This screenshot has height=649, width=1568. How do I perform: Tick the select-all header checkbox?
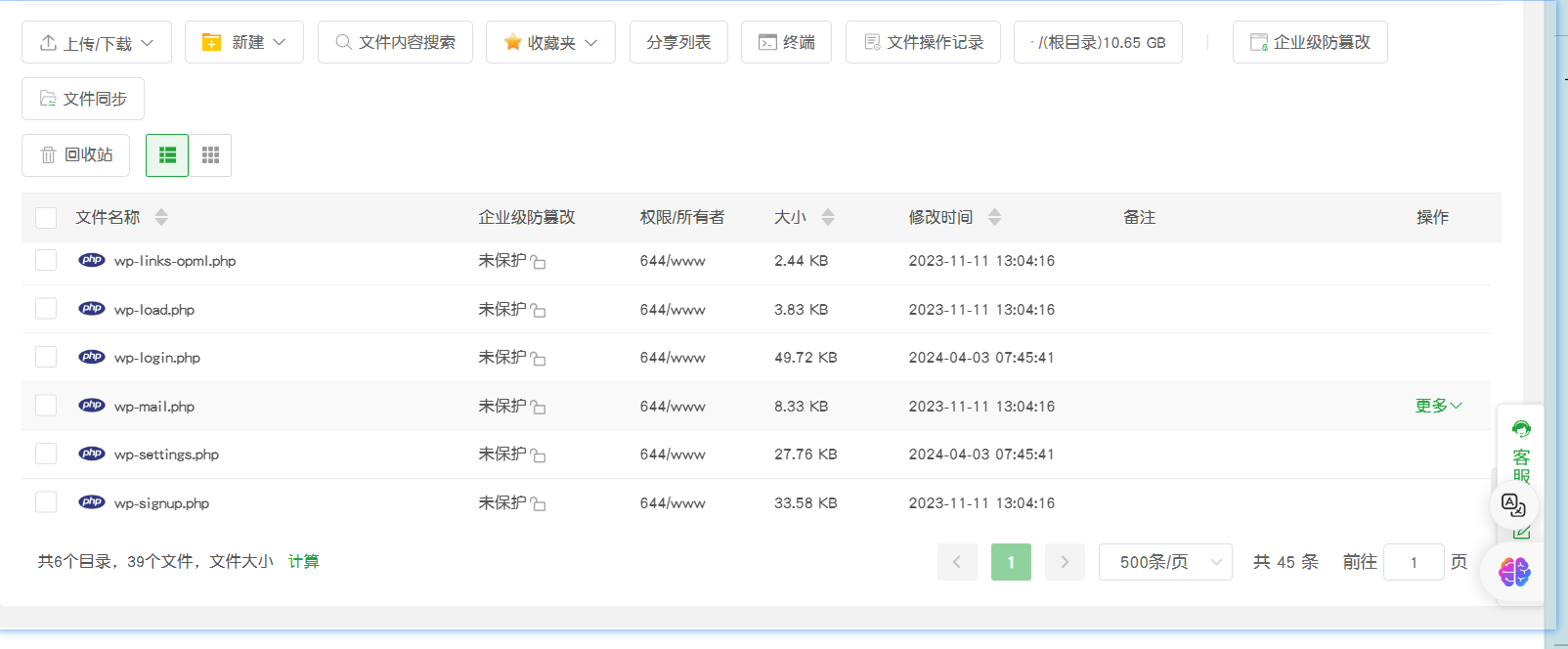coord(46,217)
